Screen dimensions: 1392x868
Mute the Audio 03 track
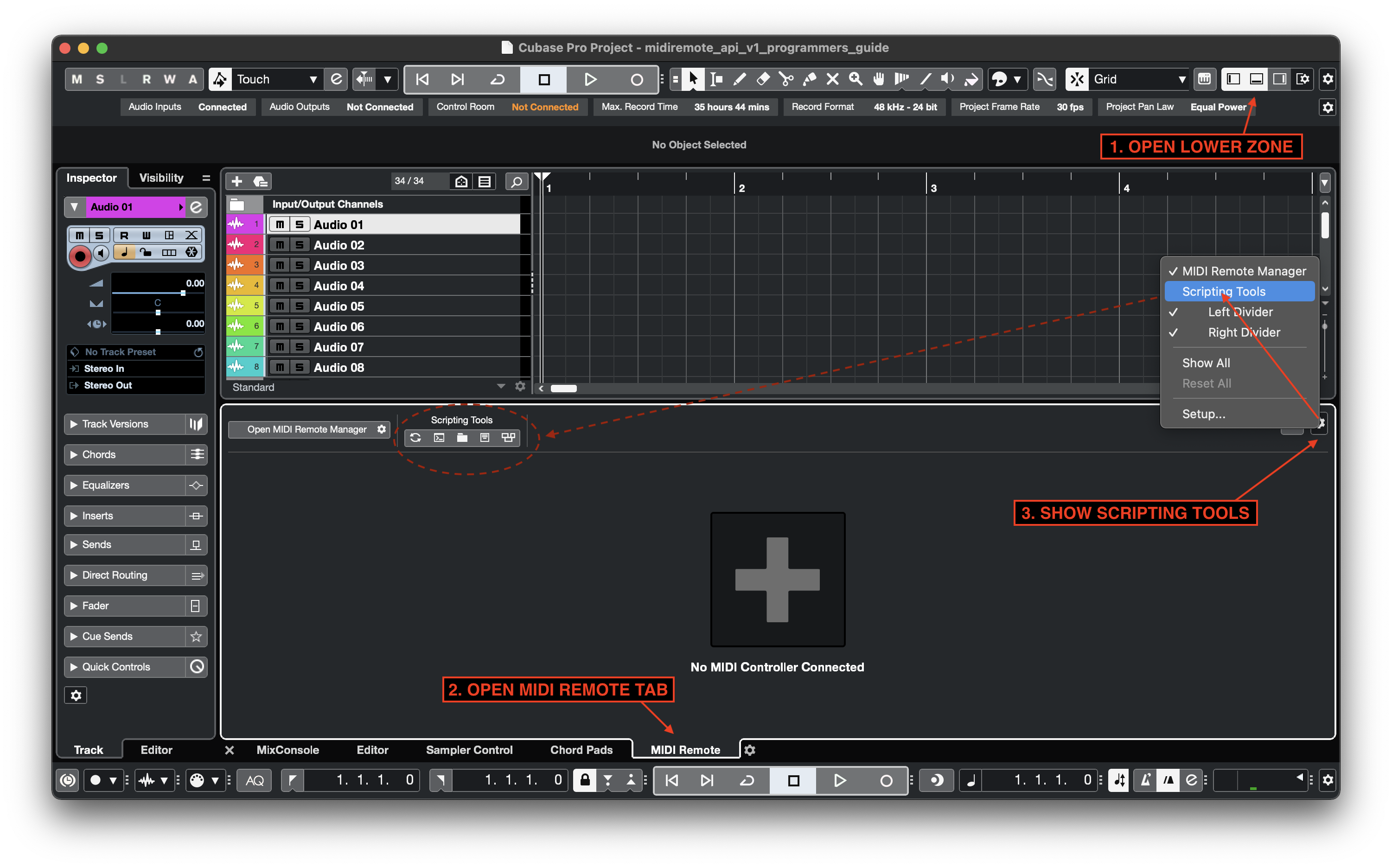click(x=280, y=265)
